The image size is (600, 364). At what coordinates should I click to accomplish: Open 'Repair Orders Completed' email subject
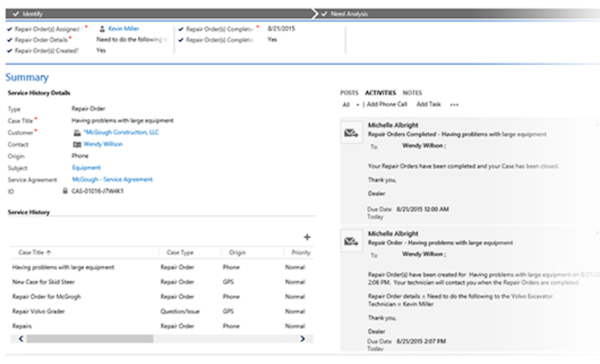coord(457,134)
